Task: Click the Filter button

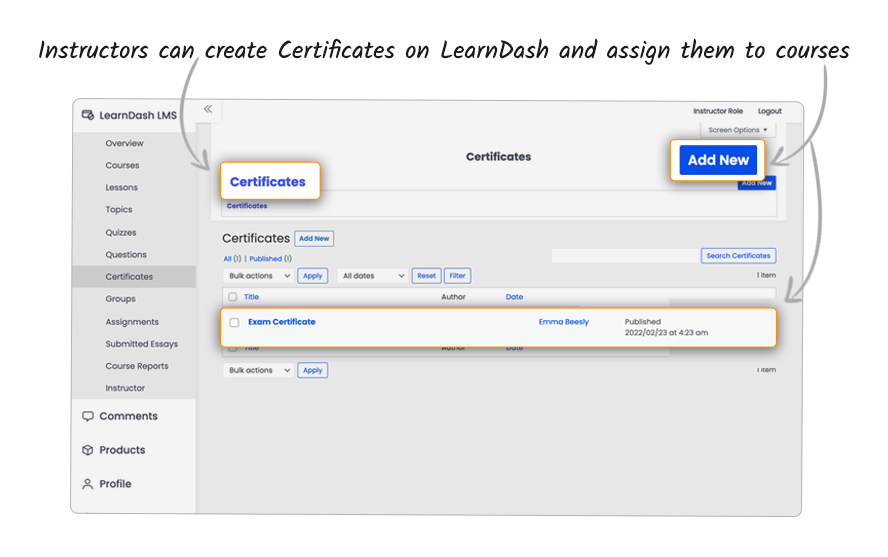Action: click(x=457, y=276)
